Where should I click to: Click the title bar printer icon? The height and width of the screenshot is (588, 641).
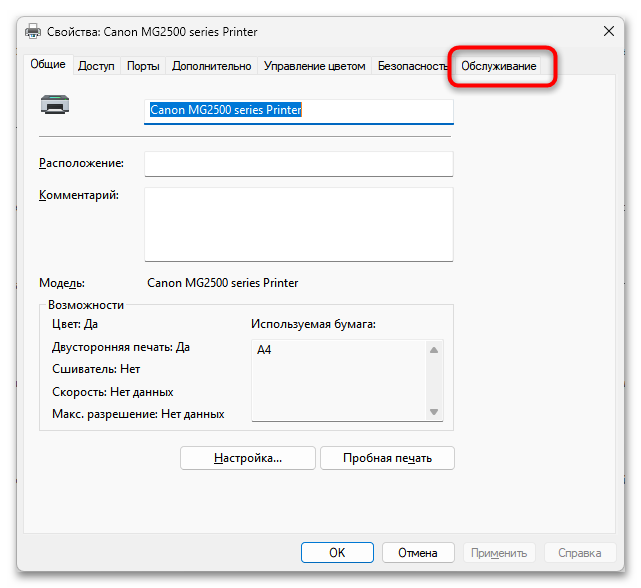33,31
